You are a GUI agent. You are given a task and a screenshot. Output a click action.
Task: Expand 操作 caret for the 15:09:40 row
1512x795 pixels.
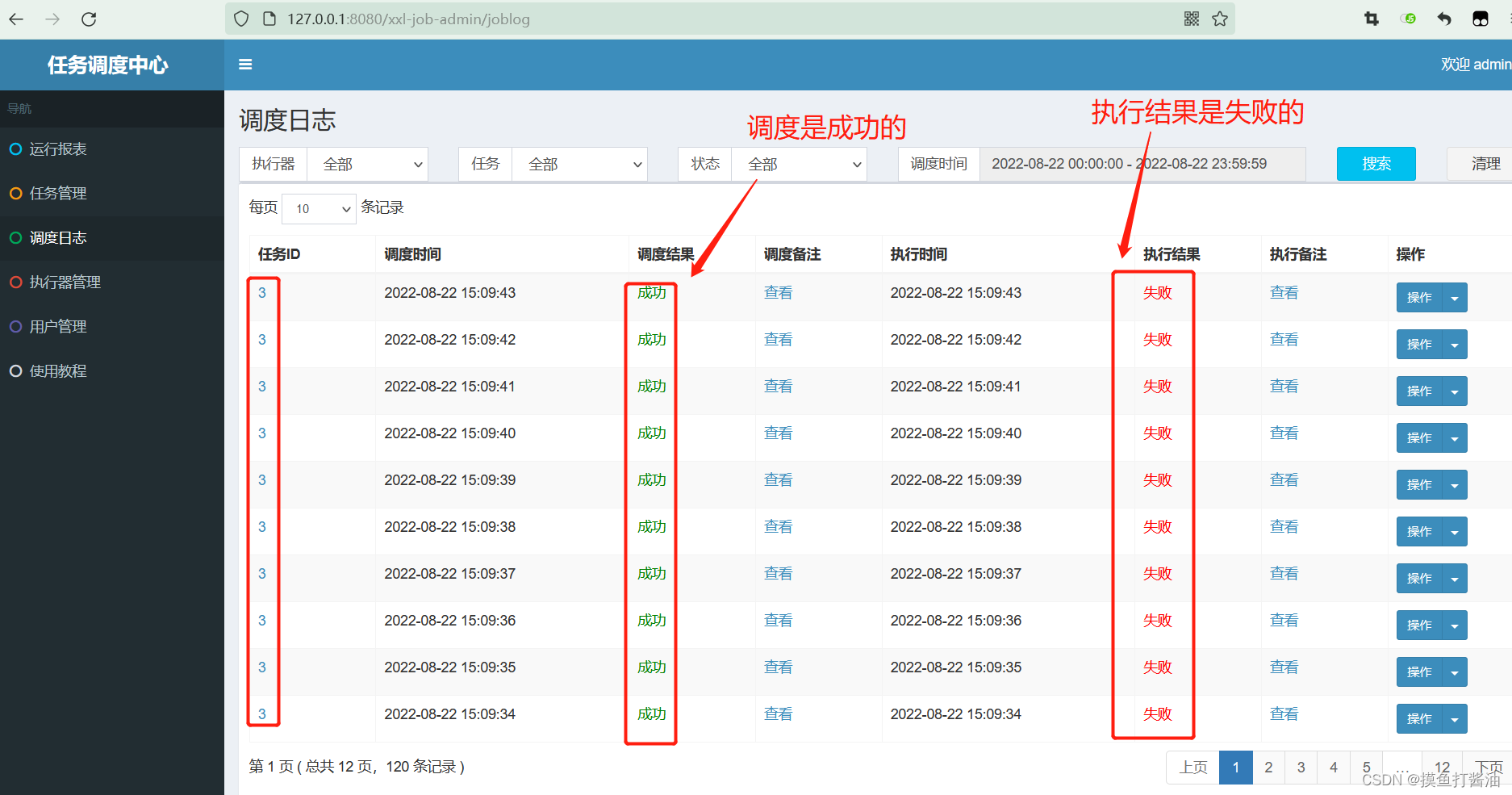[x=1455, y=438]
